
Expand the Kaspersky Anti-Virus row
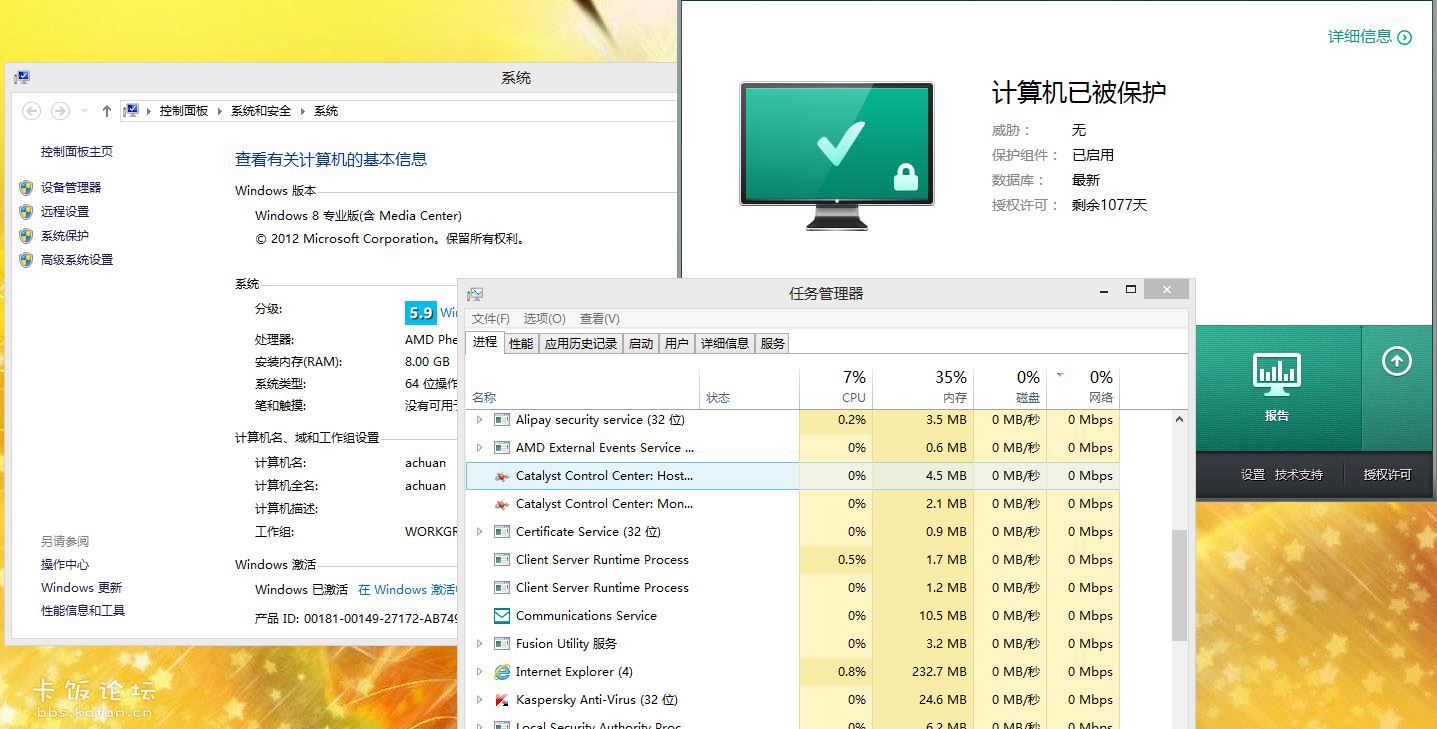click(x=479, y=700)
